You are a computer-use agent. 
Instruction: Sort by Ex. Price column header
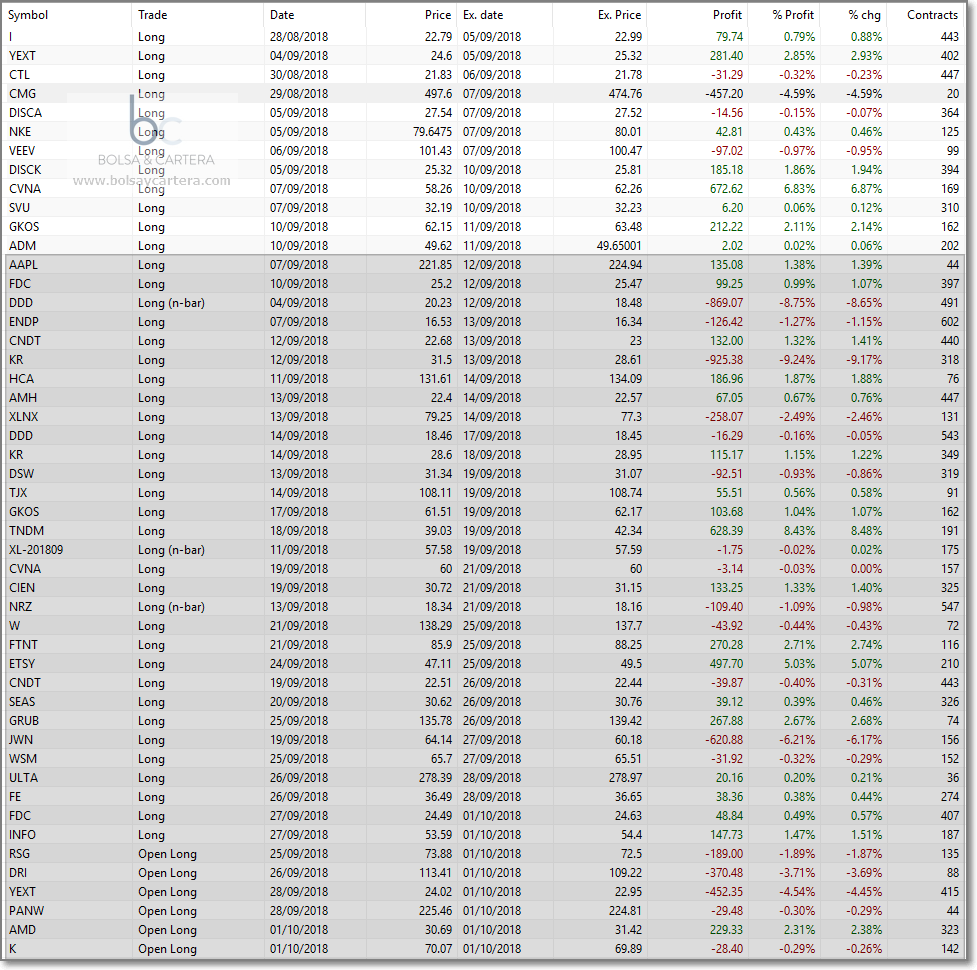[x=619, y=15]
